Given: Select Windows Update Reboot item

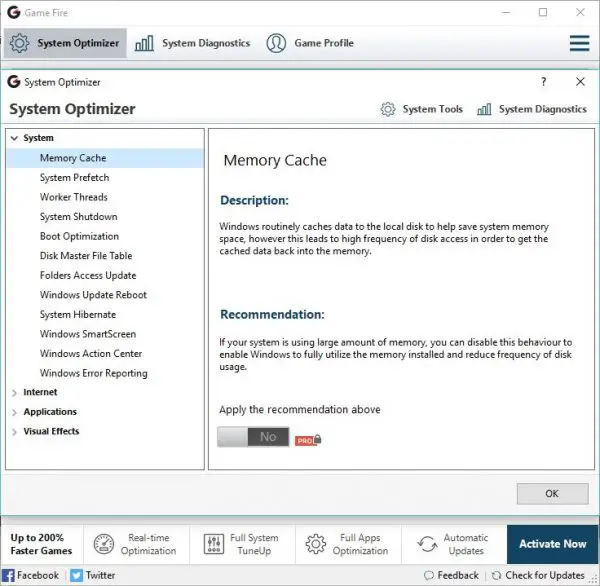Looking at the screenshot, I should 106,295.
